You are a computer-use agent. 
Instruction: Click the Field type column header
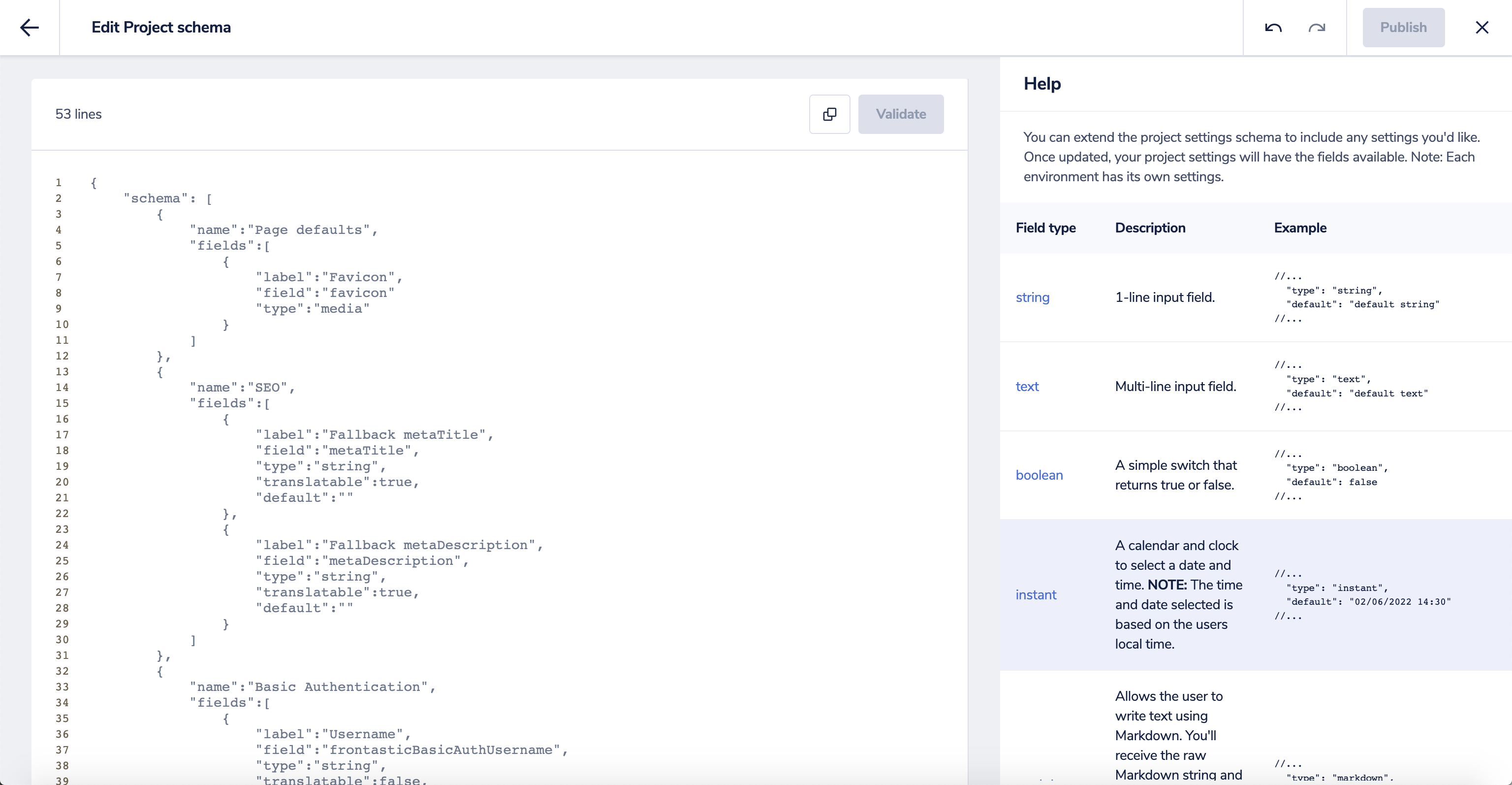tap(1045, 228)
